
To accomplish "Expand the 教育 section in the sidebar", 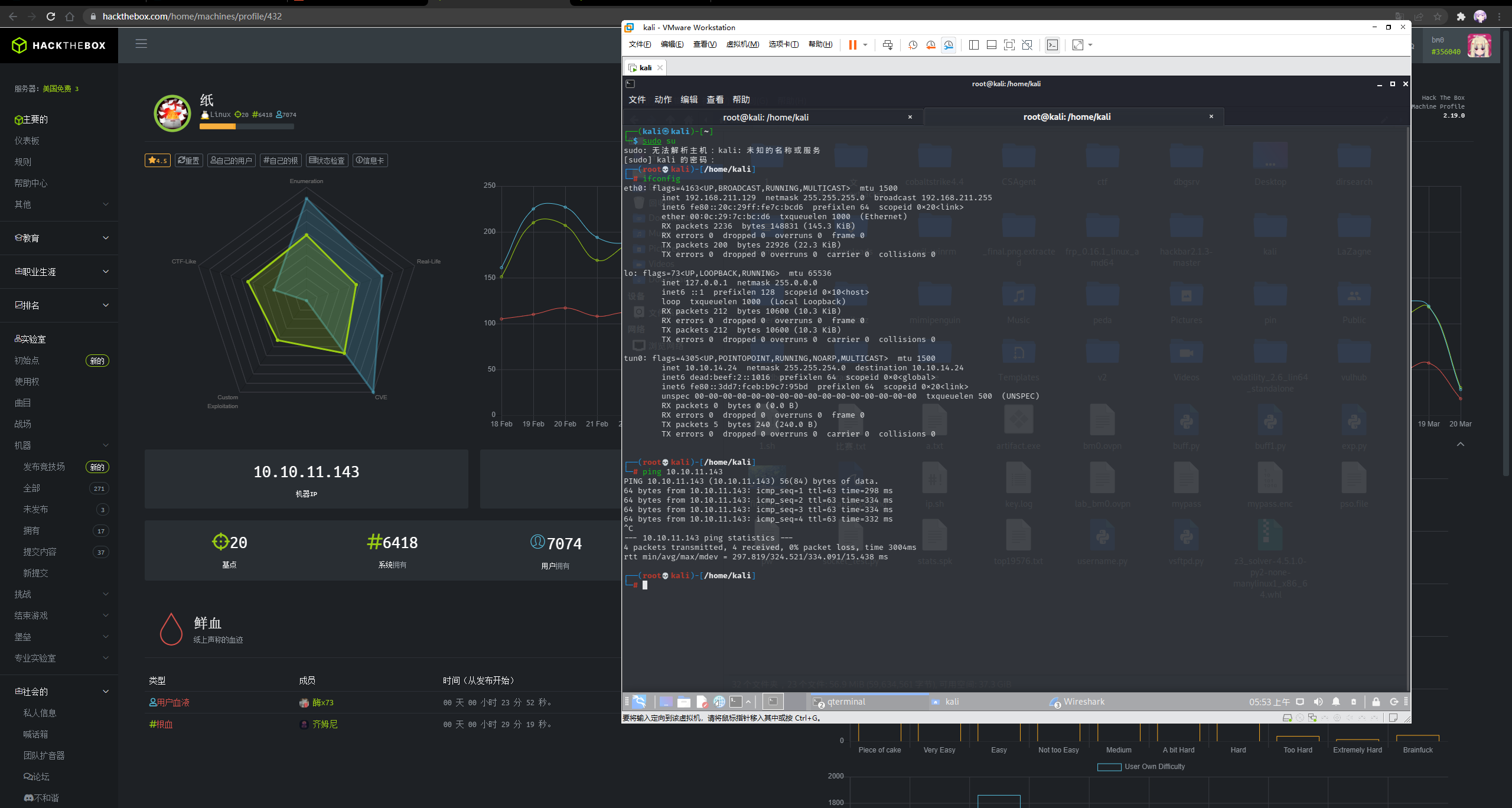I will (x=105, y=238).
